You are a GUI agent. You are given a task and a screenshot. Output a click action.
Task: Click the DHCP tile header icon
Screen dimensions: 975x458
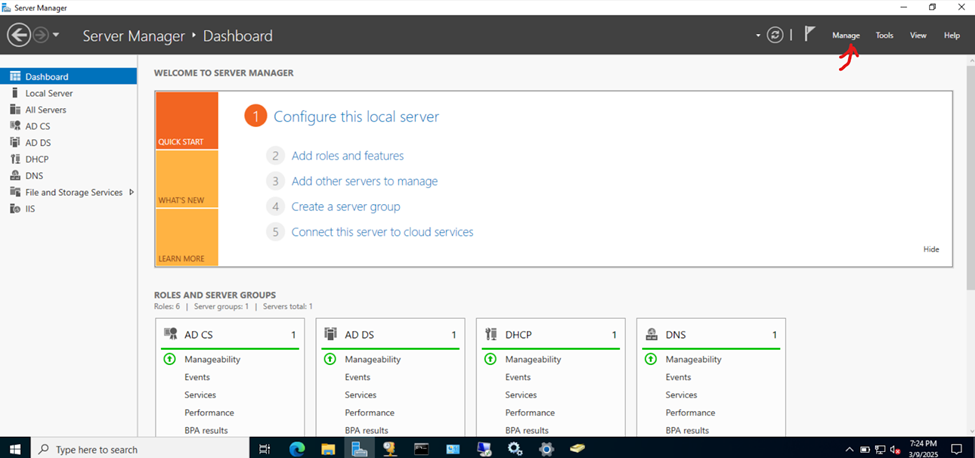coord(491,334)
